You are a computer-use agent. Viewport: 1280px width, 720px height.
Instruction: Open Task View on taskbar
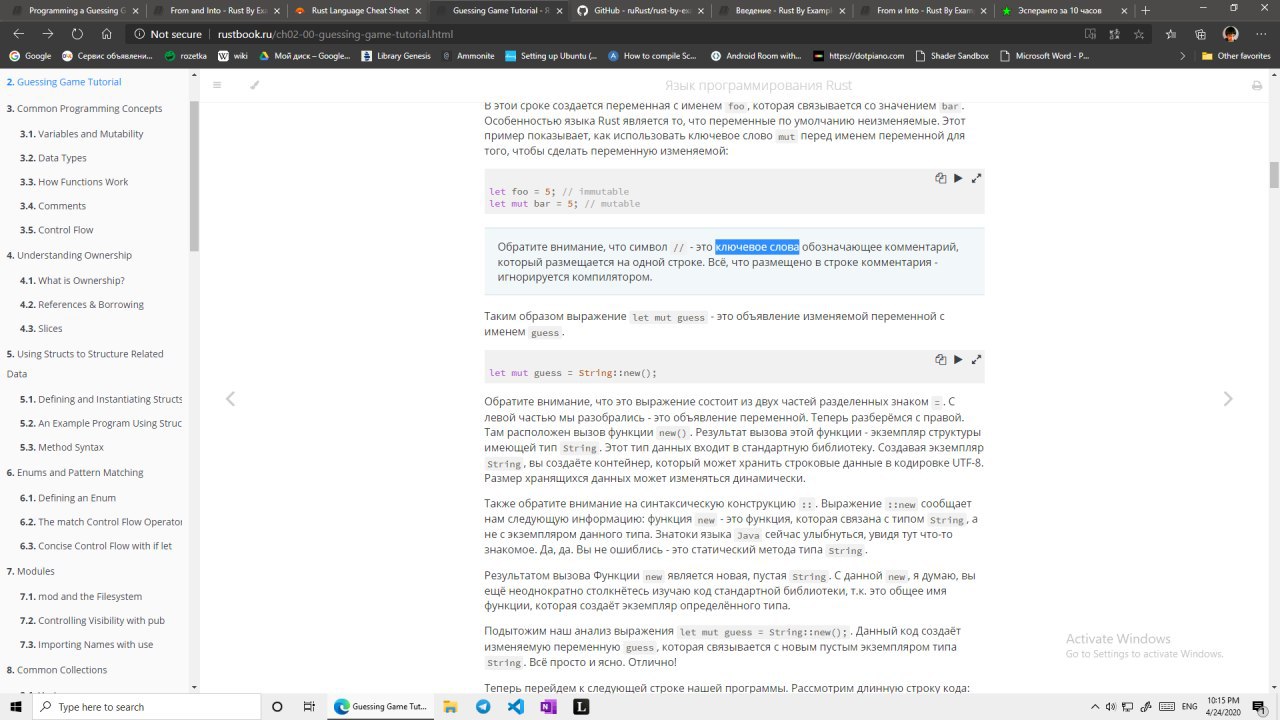point(309,706)
